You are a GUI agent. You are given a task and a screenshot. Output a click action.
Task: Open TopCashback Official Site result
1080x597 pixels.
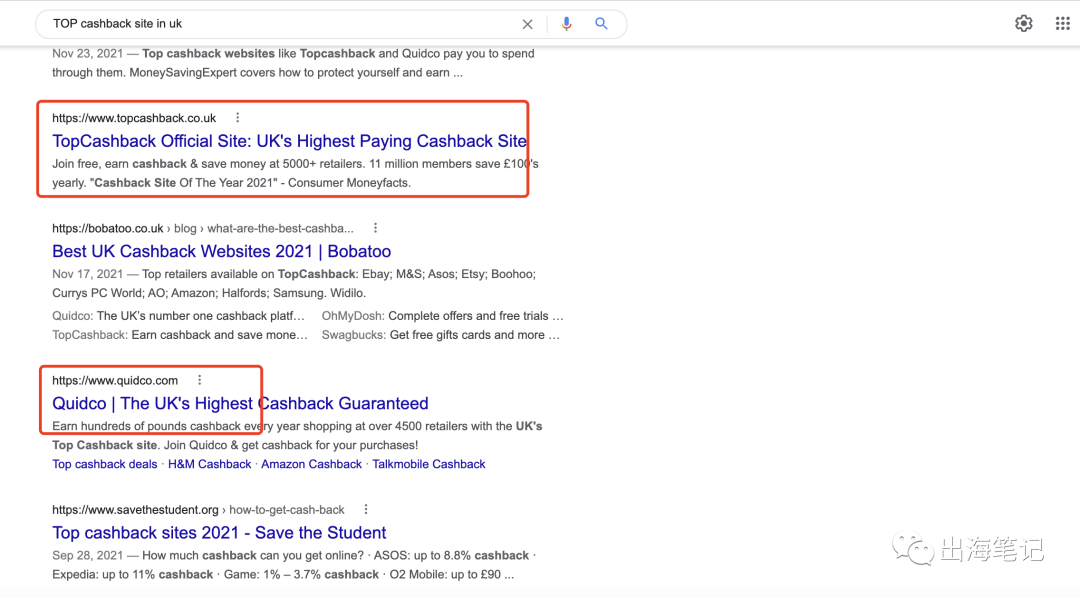point(289,141)
